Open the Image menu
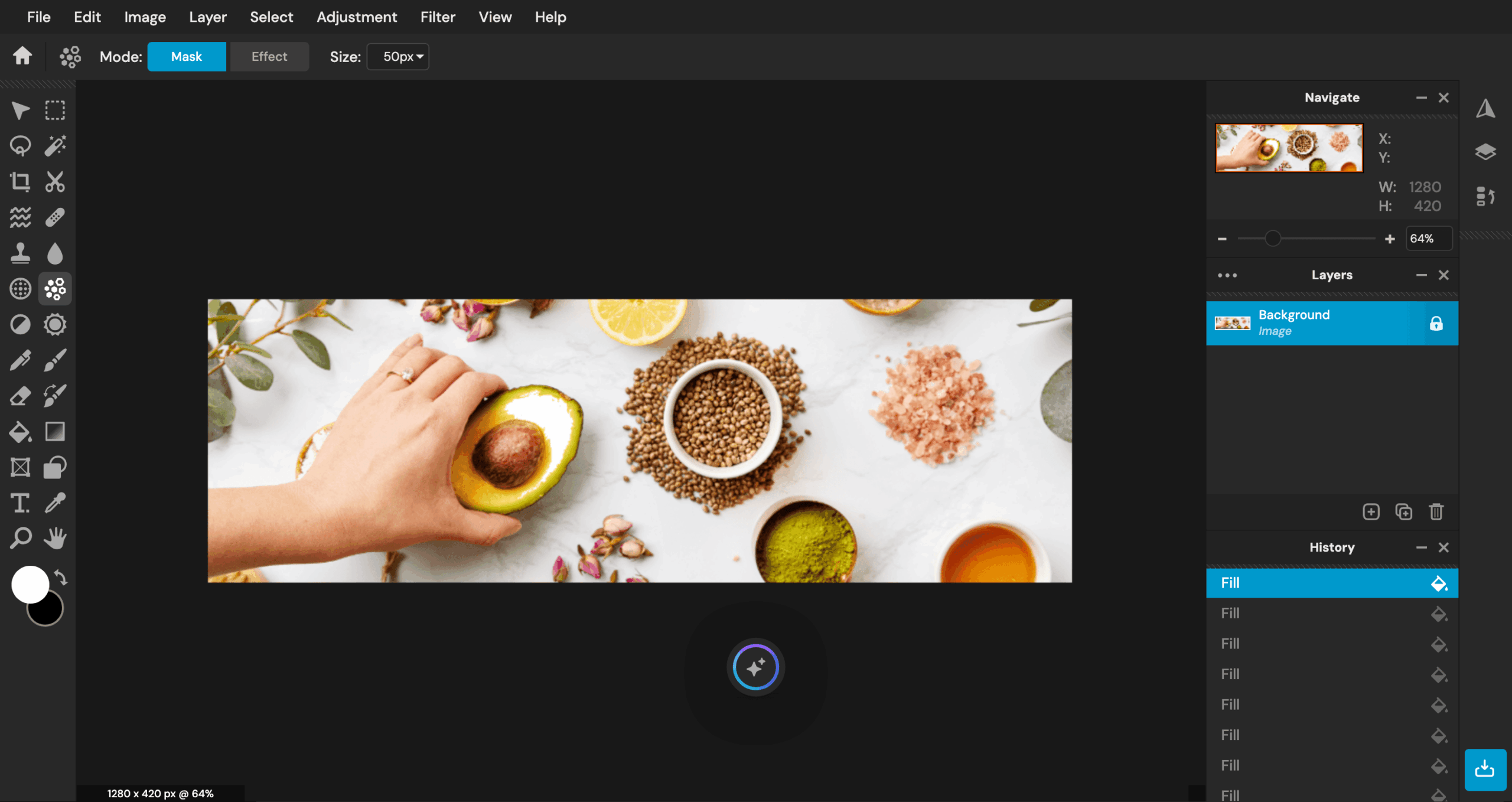 [145, 17]
